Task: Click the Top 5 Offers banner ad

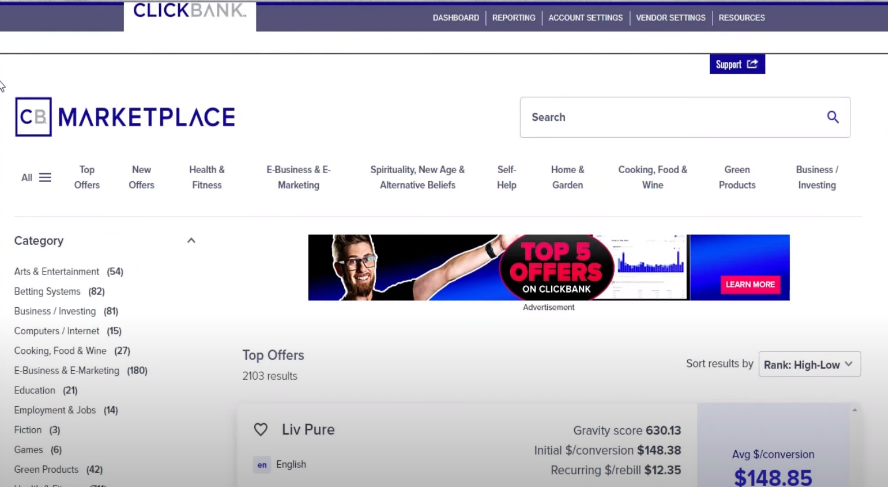Action: click(x=548, y=267)
